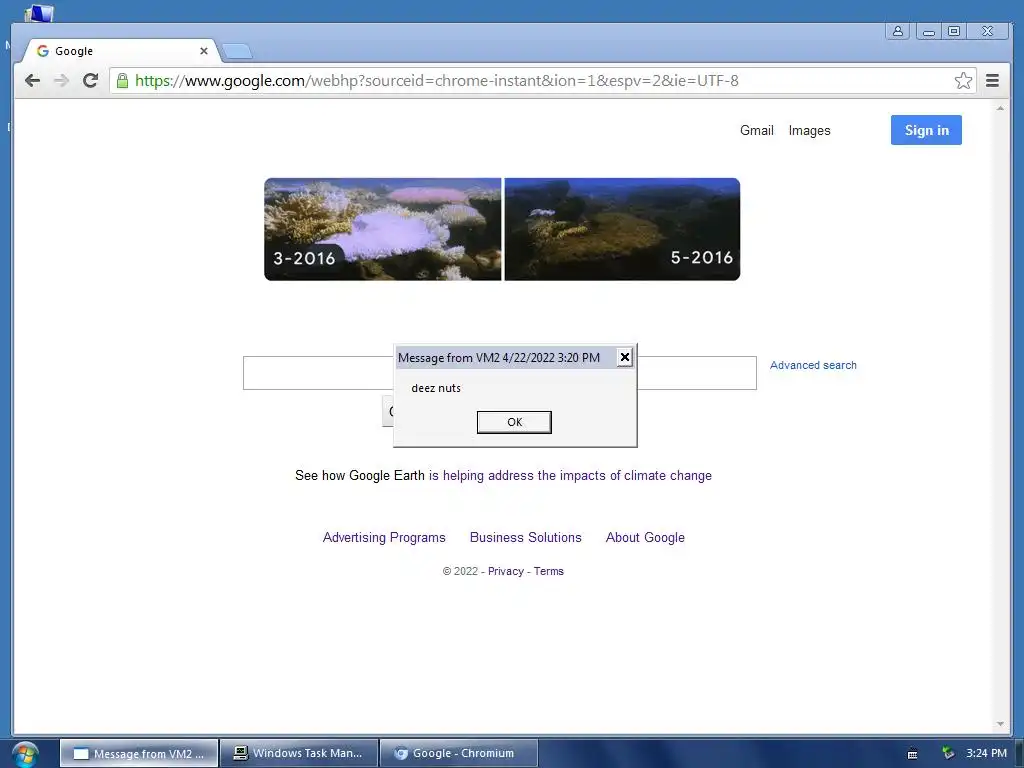Maximize the Chromium window
The width and height of the screenshot is (1024, 768).
coord(954,31)
